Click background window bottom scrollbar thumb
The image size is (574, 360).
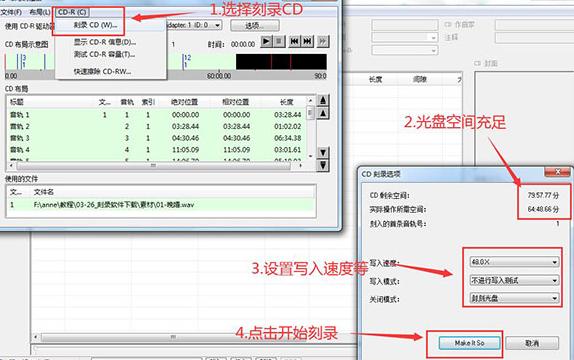coord(173,337)
